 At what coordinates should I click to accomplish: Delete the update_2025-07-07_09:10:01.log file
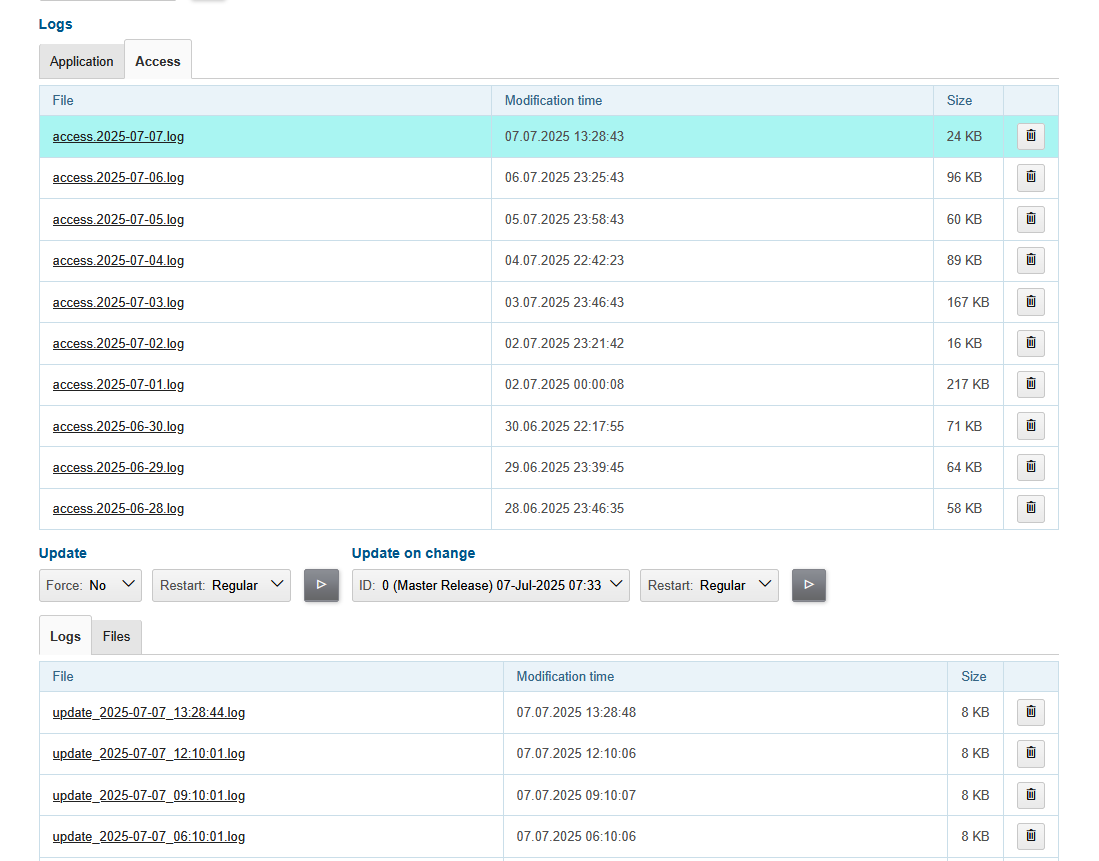(1030, 794)
